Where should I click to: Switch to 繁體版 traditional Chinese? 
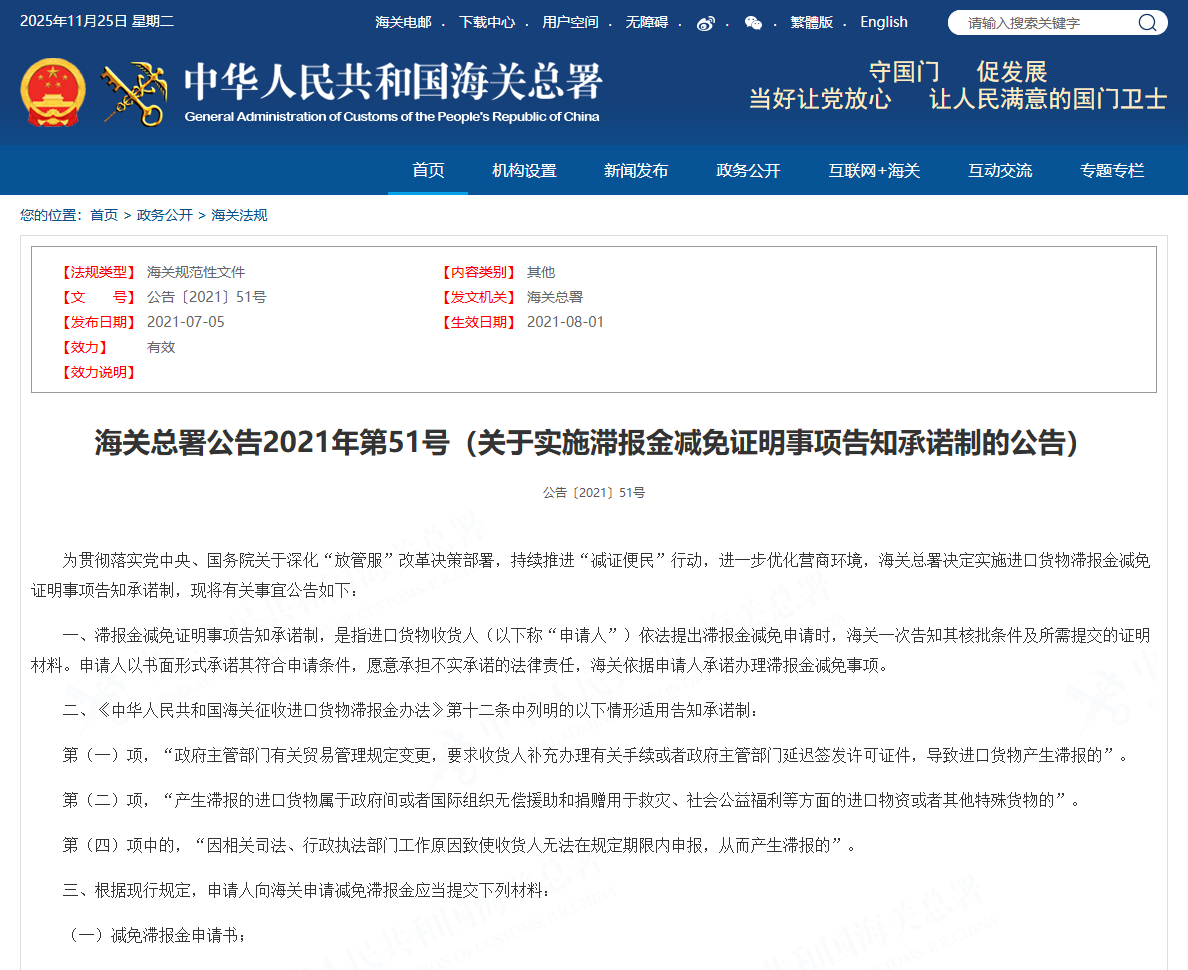pyautogui.click(x=811, y=22)
